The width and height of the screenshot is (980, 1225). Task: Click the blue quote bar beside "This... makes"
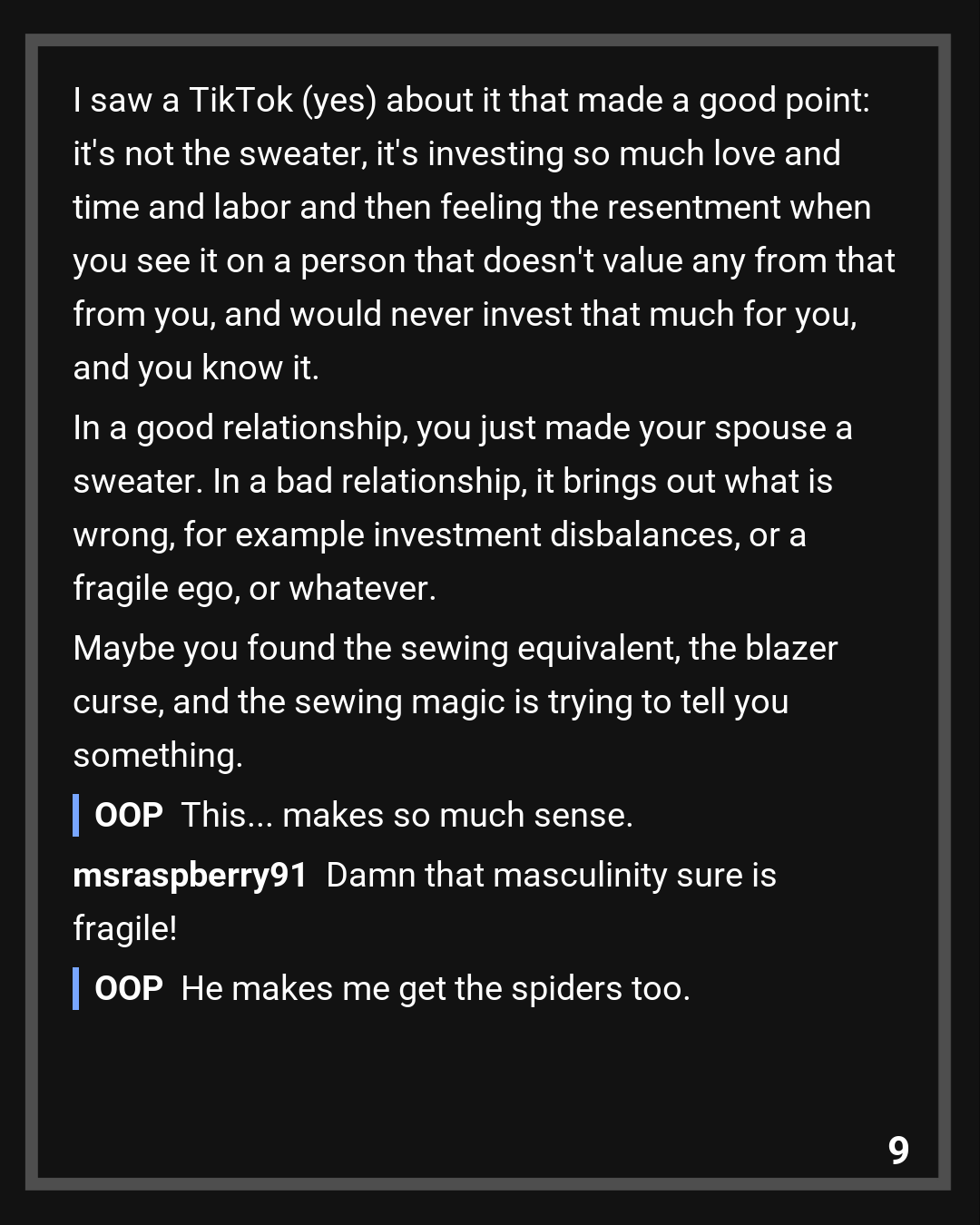pos(76,816)
